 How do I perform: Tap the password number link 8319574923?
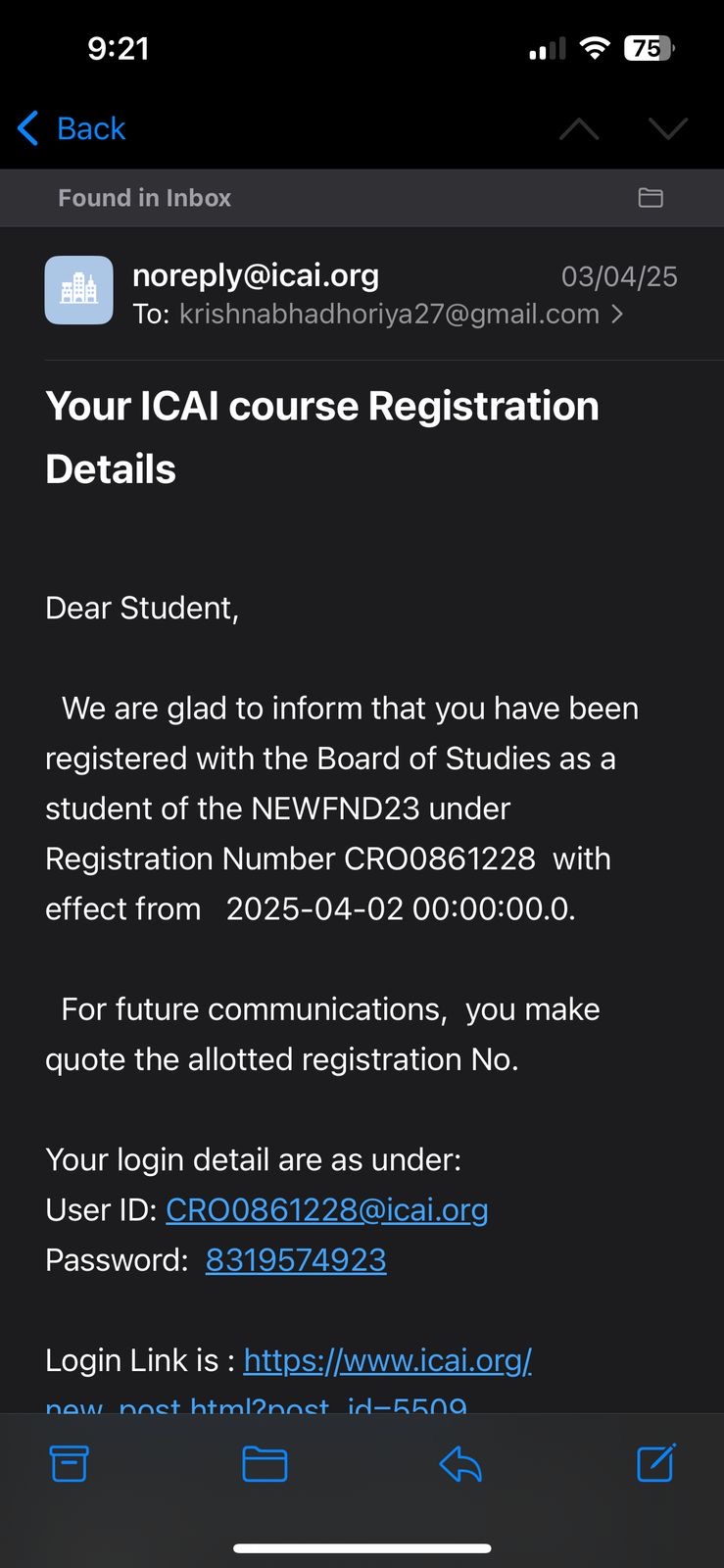(296, 1260)
